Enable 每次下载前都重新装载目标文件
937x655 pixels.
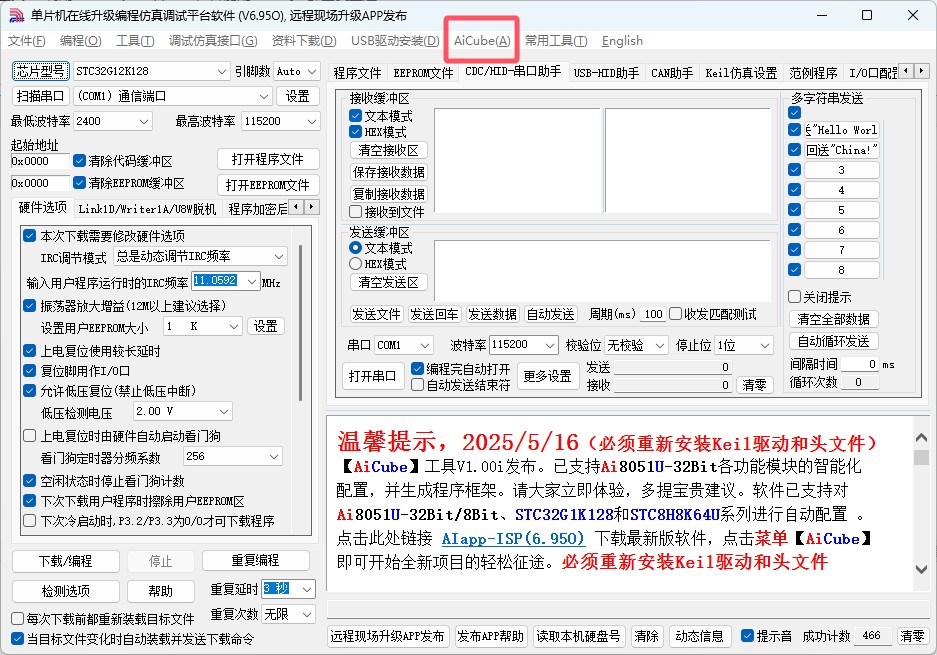click(x=17, y=619)
